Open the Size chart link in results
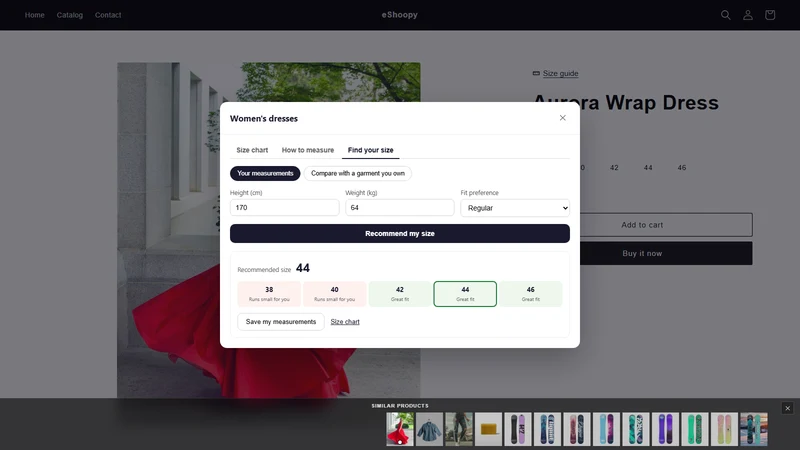 [x=345, y=322]
